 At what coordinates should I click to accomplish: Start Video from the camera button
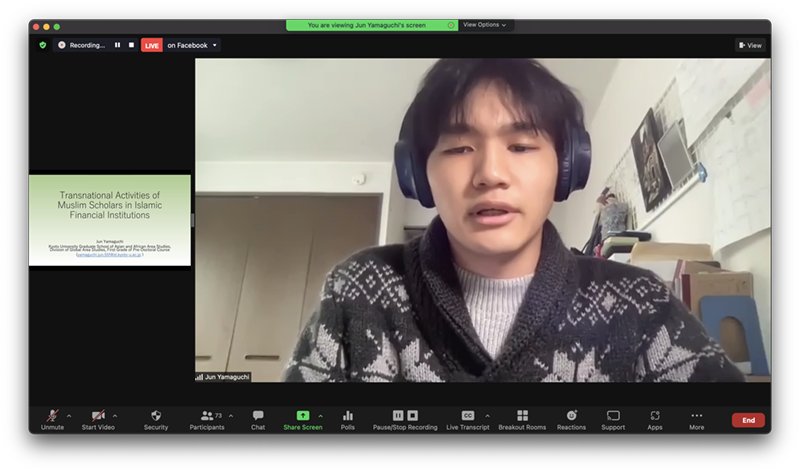pos(98,417)
